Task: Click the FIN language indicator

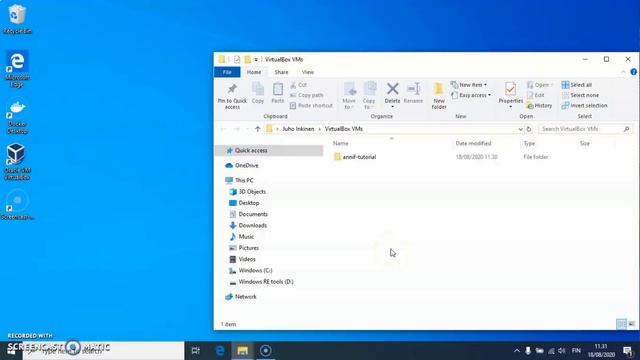Action: [x=576, y=351]
